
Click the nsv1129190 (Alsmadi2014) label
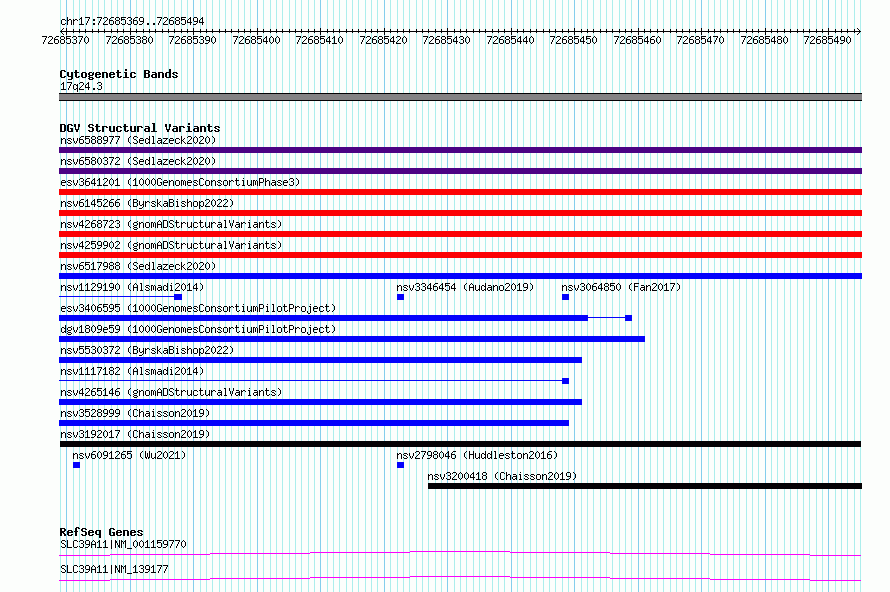[x=132, y=287]
